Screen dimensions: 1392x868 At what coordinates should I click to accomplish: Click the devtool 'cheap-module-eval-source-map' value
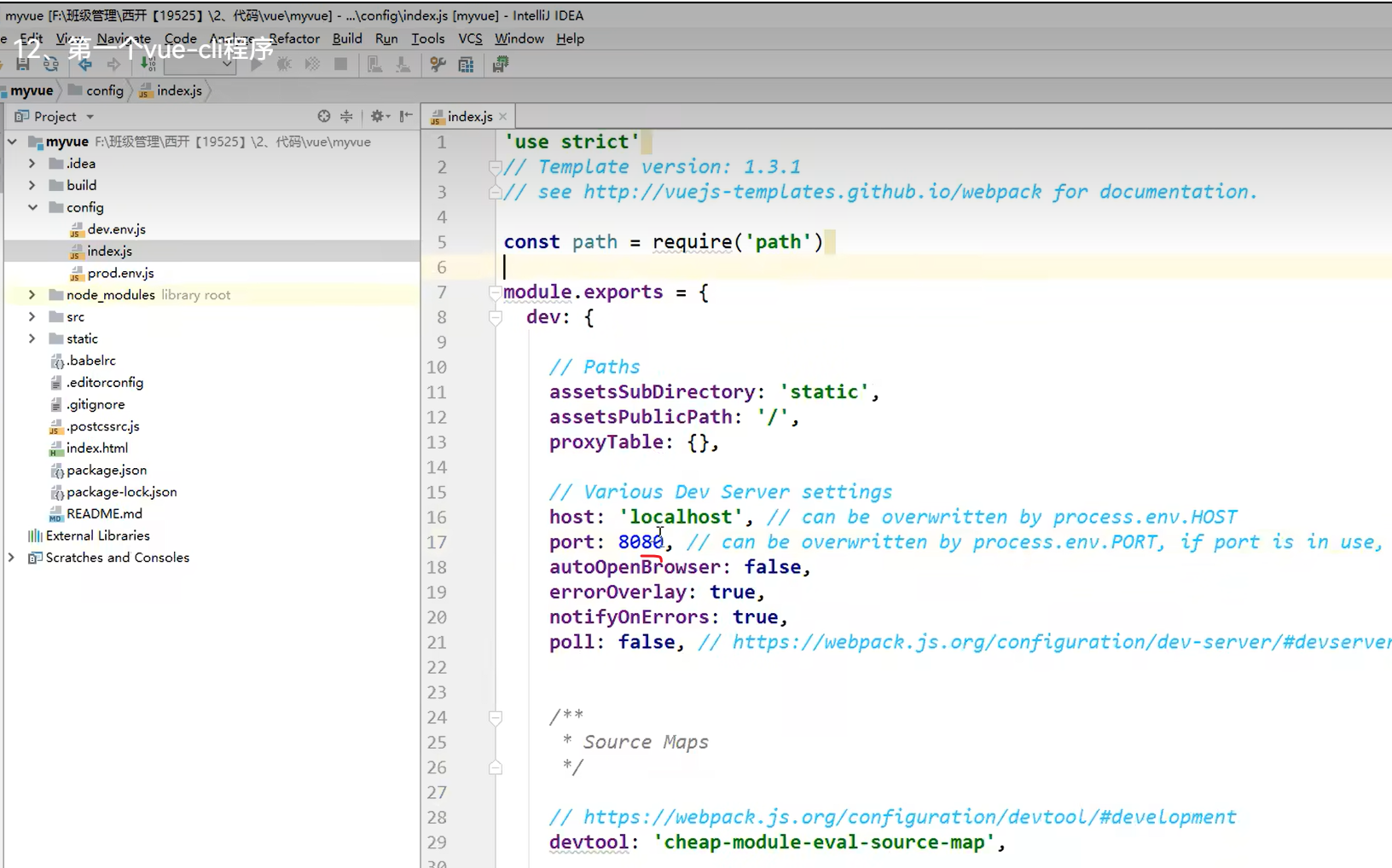tap(824, 842)
